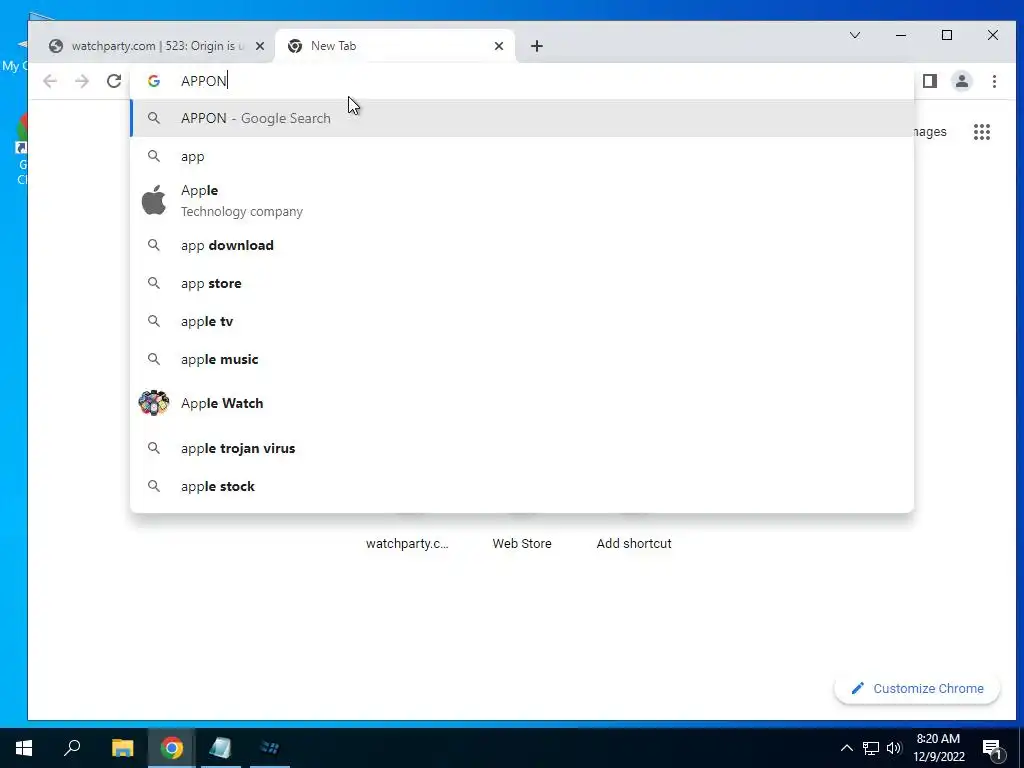1024x768 pixels.
Task: Minimize the Chrome window
Action: coord(901,35)
